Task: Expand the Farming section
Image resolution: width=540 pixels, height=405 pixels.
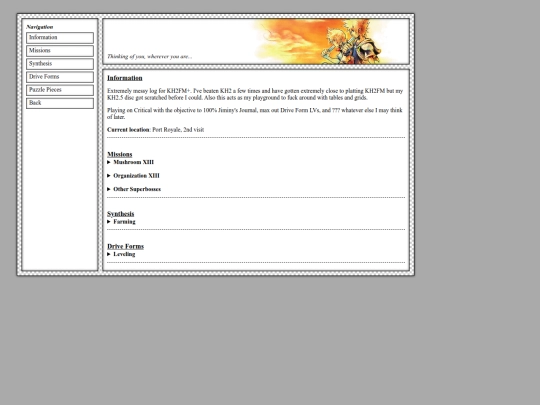Action: [x=121, y=221]
